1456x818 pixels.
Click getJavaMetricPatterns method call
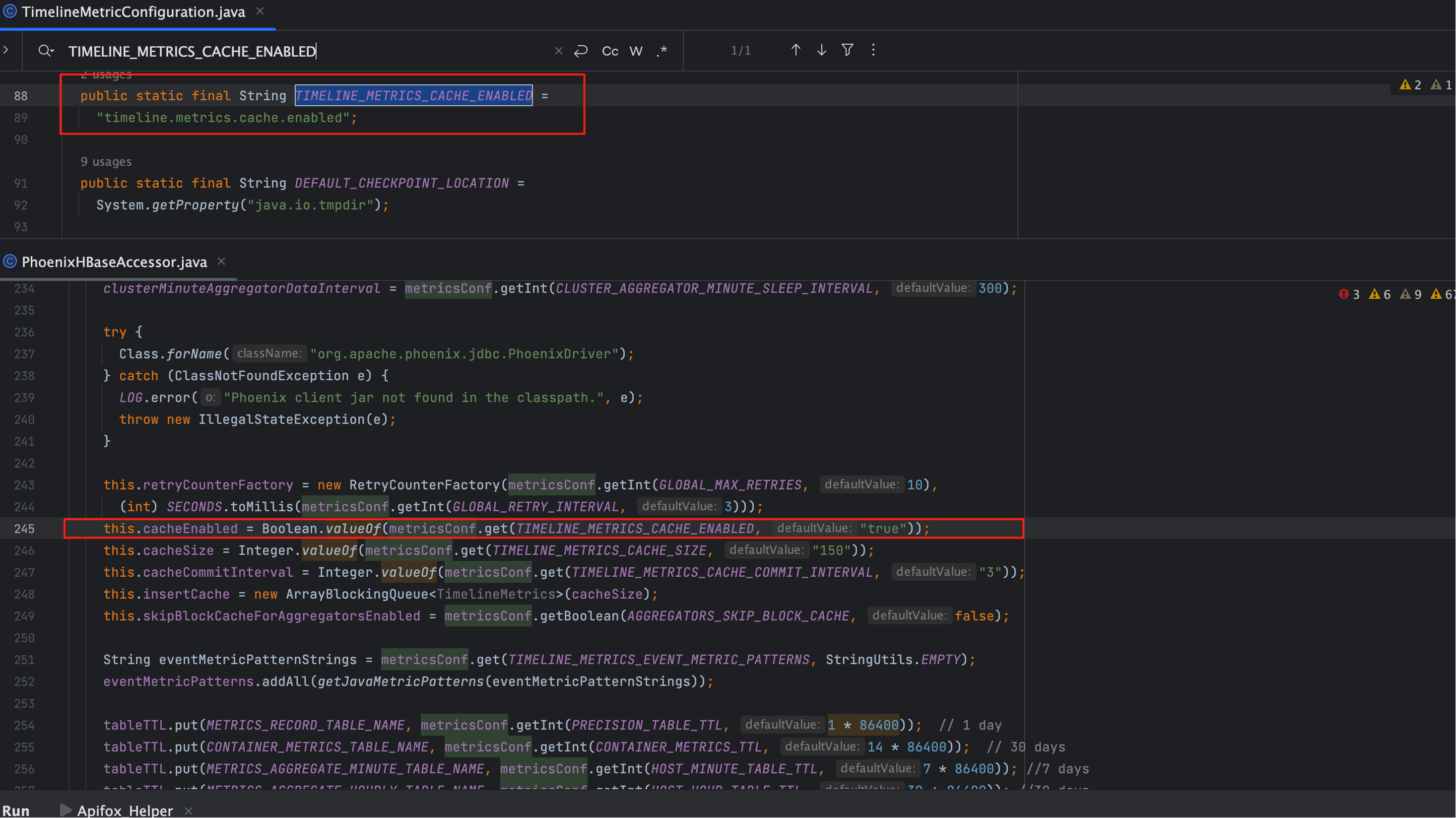[x=401, y=682]
